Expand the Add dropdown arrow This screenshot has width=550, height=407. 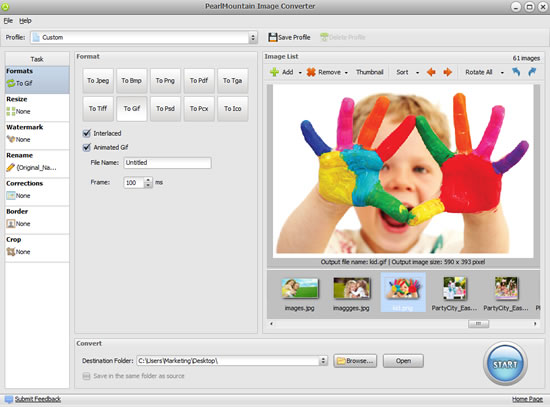[x=300, y=73]
